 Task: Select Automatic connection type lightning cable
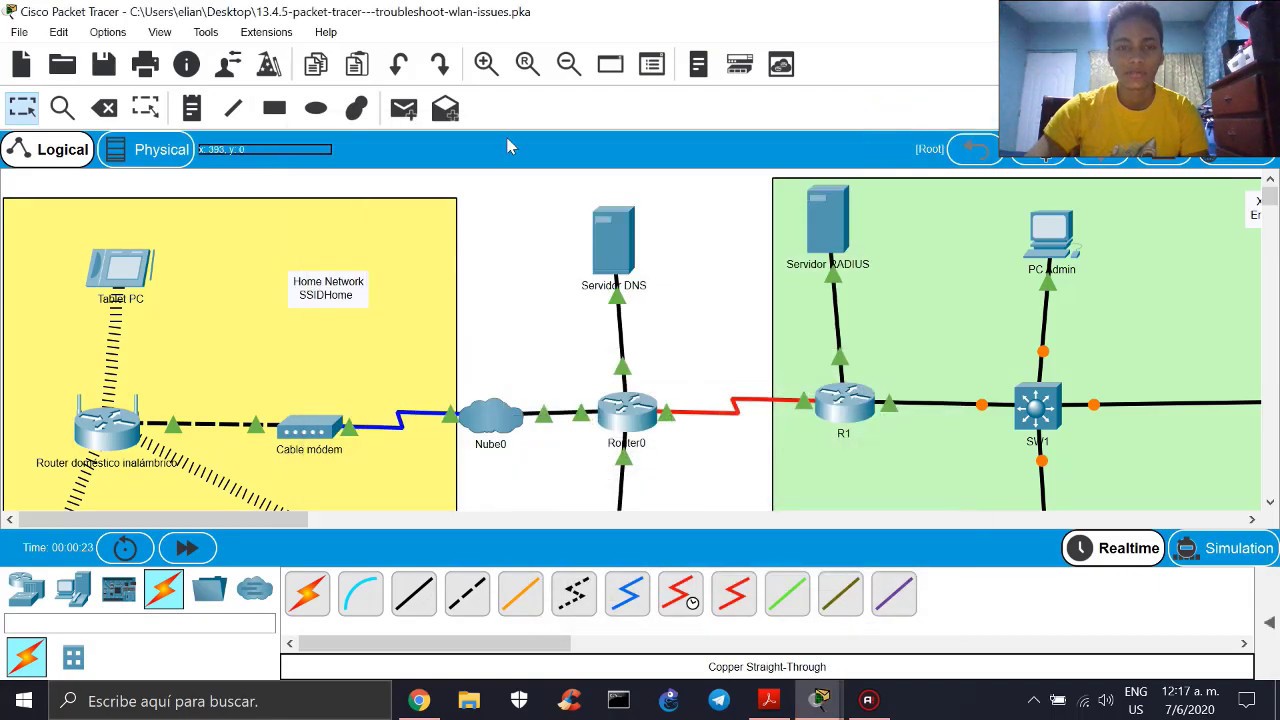point(308,593)
